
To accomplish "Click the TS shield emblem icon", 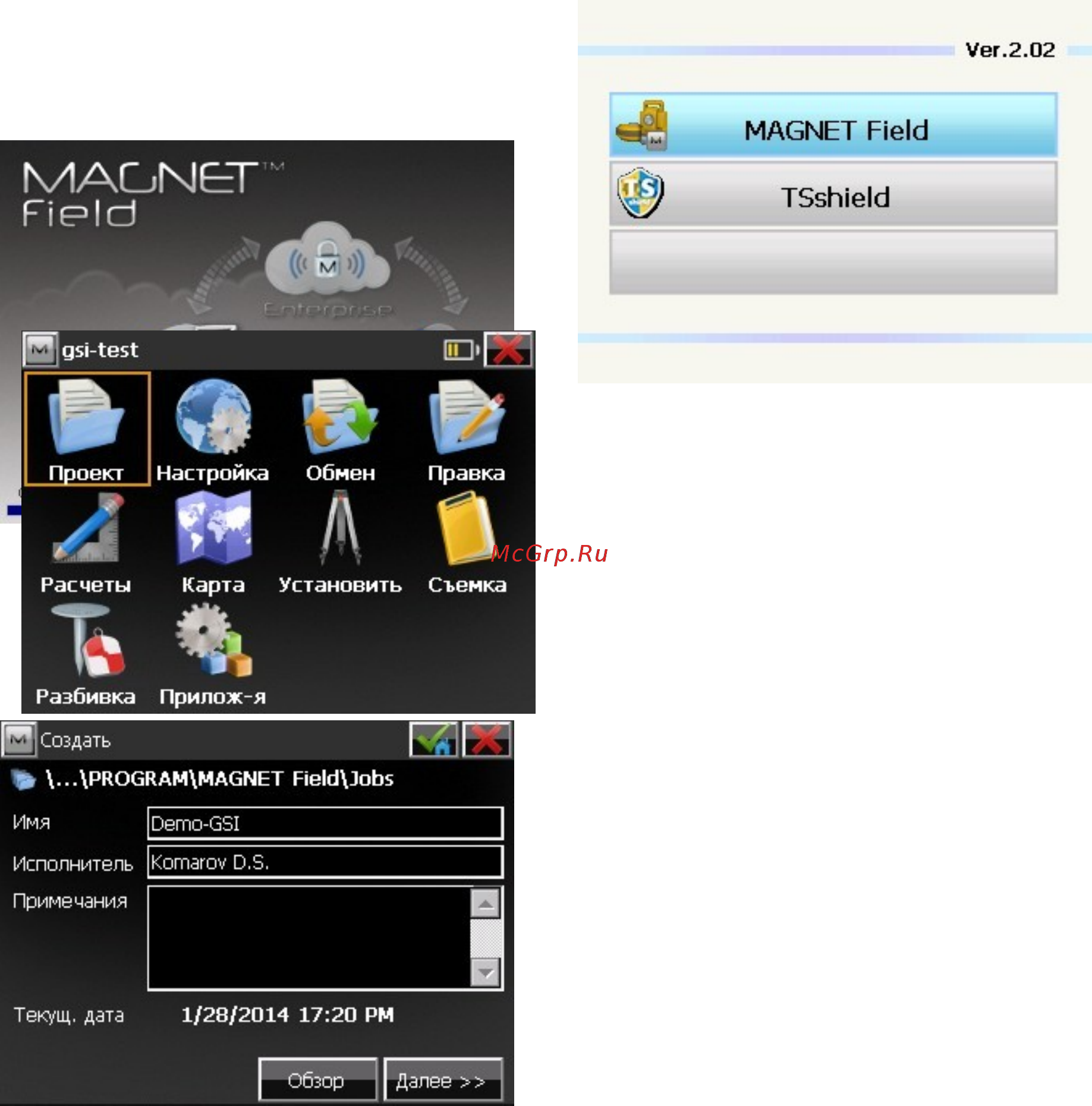I will (641, 194).
